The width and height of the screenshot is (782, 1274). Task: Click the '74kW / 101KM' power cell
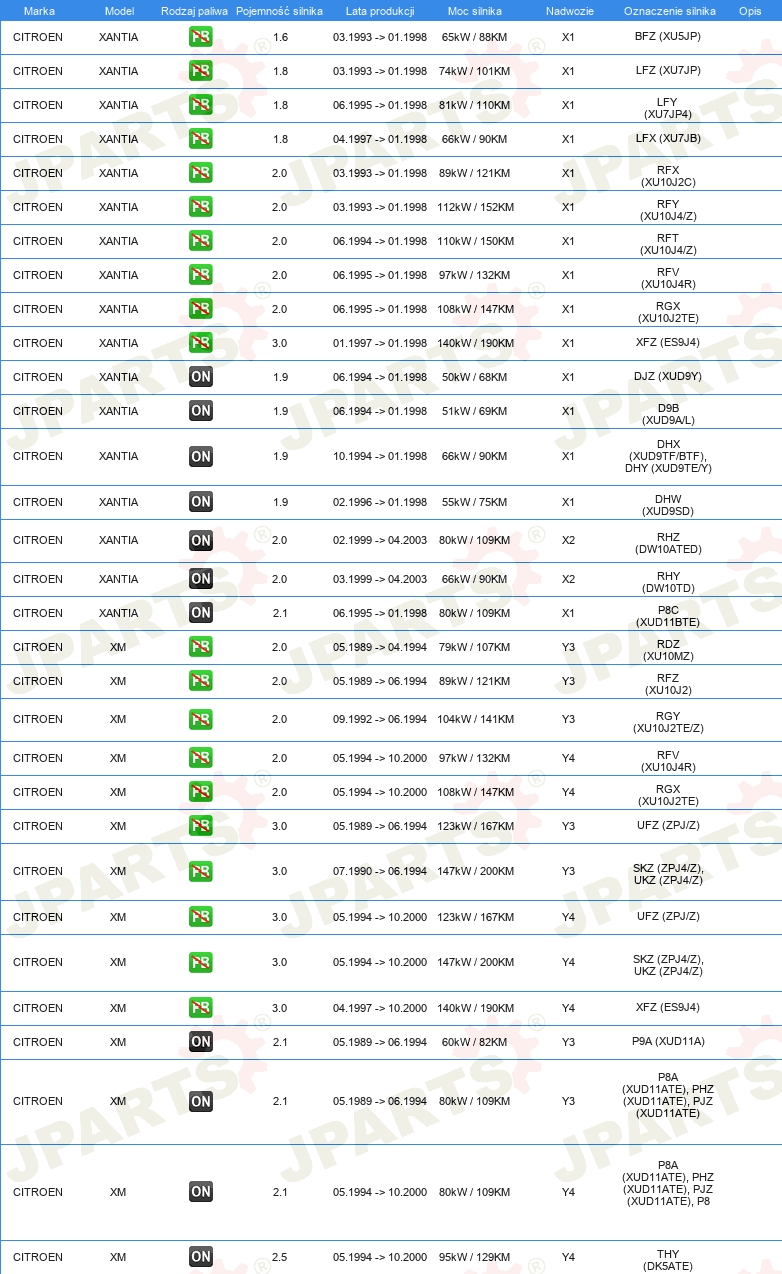pos(474,71)
